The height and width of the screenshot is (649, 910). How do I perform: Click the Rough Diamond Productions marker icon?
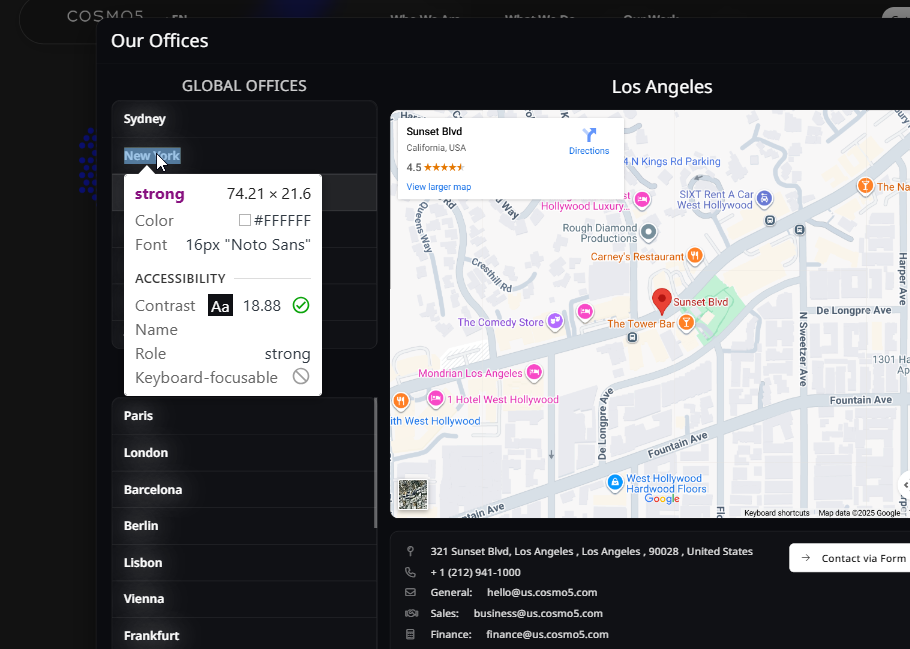point(649,232)
